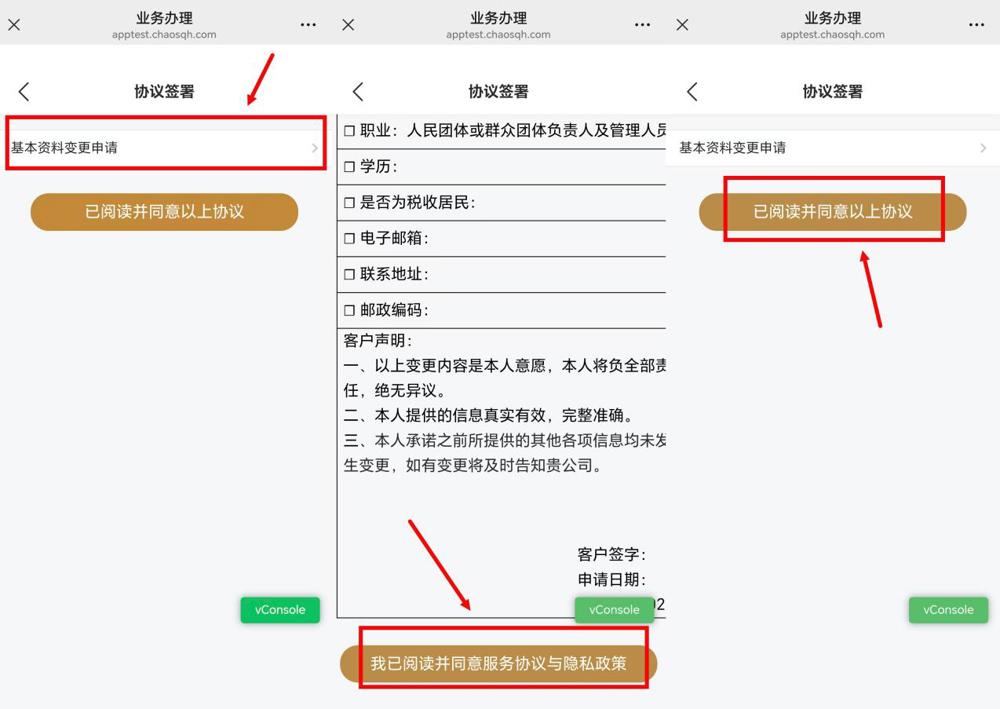Viewport: 1000px width, 709px height.
Task: Expand 基本资料变更申请 chevron in right screen
Action: tap(983, 148)
